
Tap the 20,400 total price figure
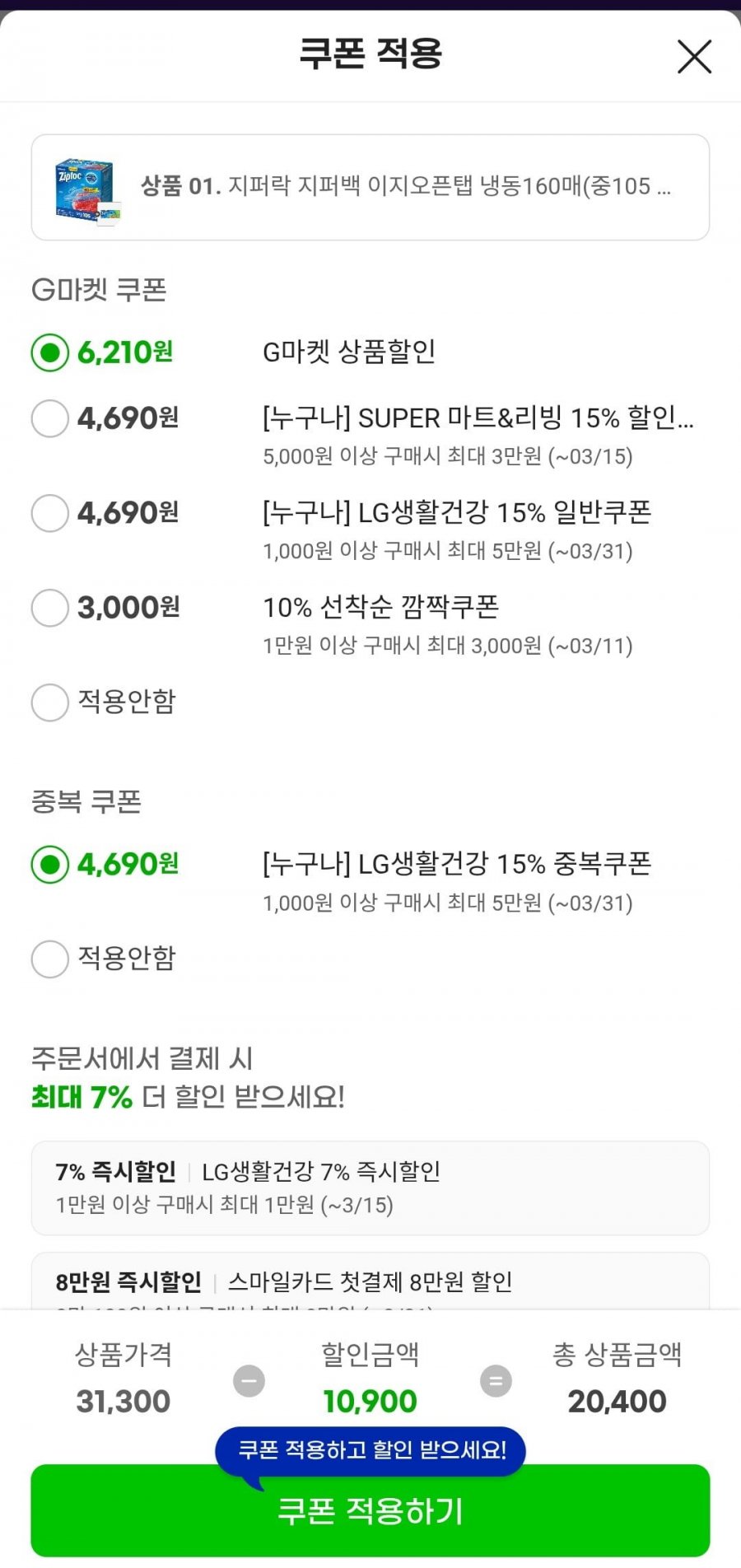pos(617,1401)
